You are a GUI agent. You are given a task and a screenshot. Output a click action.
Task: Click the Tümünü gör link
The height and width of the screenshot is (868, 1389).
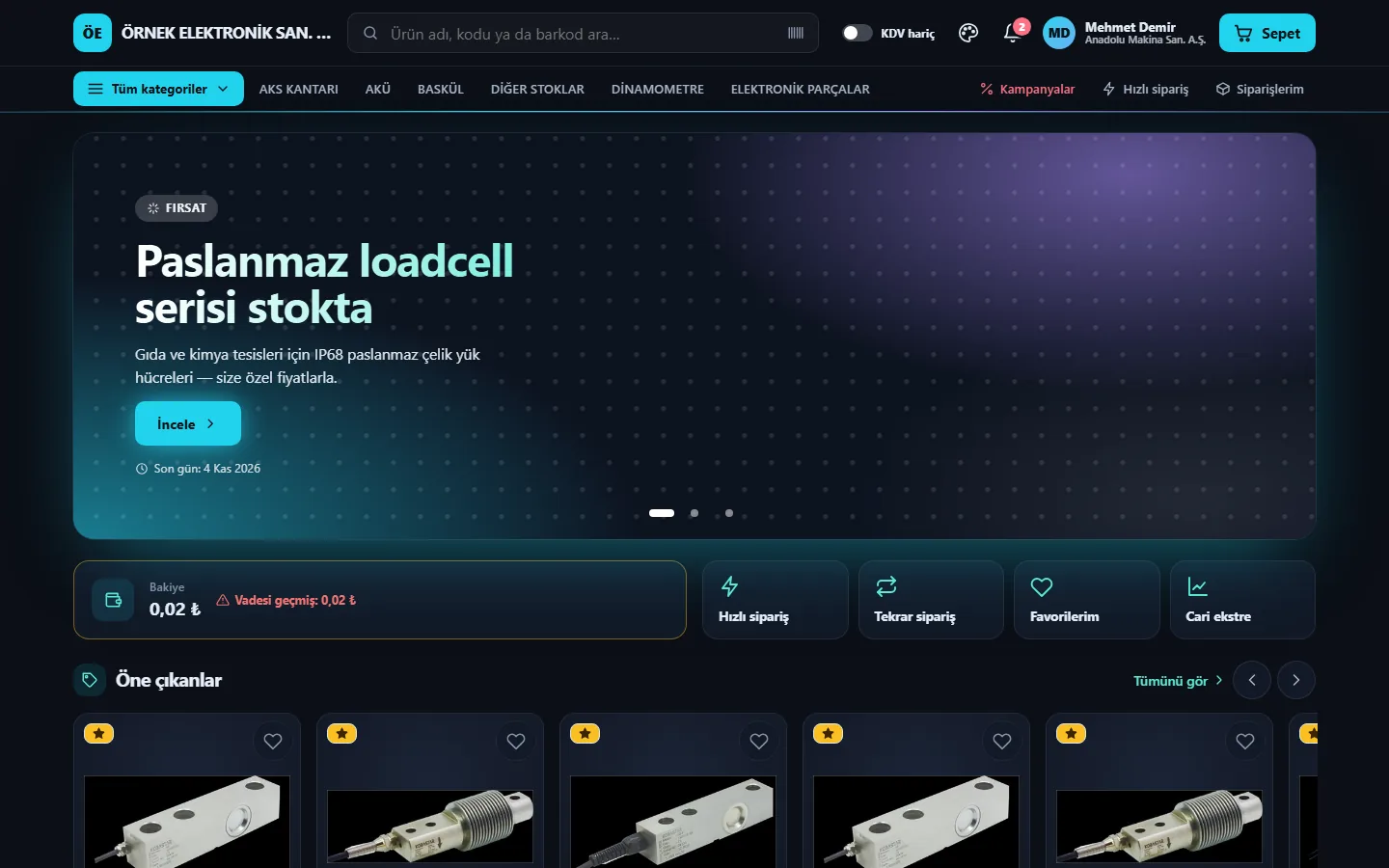(x=1178, y=681)
